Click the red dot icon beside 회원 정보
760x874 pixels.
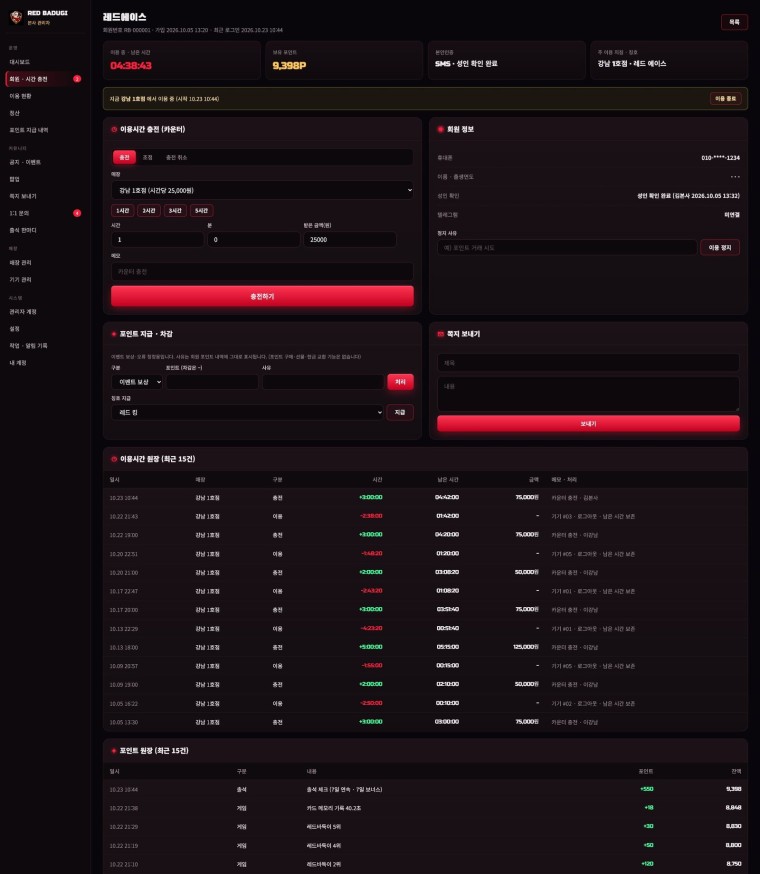440,129
